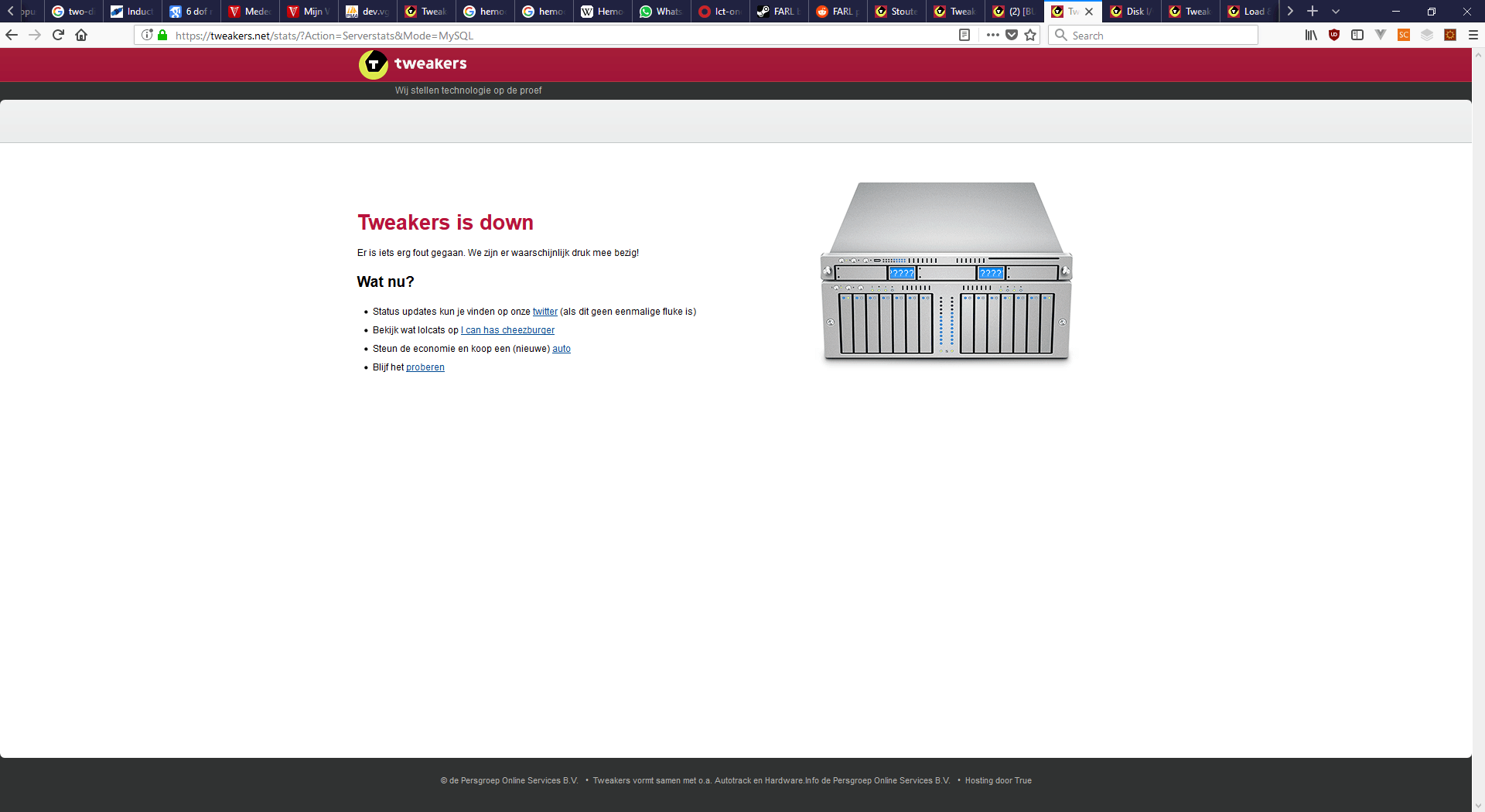The width and height of the screenshot is (1485, 812).
Task: Open the '6 dof' tab
Action: click(x=191, y=12)
